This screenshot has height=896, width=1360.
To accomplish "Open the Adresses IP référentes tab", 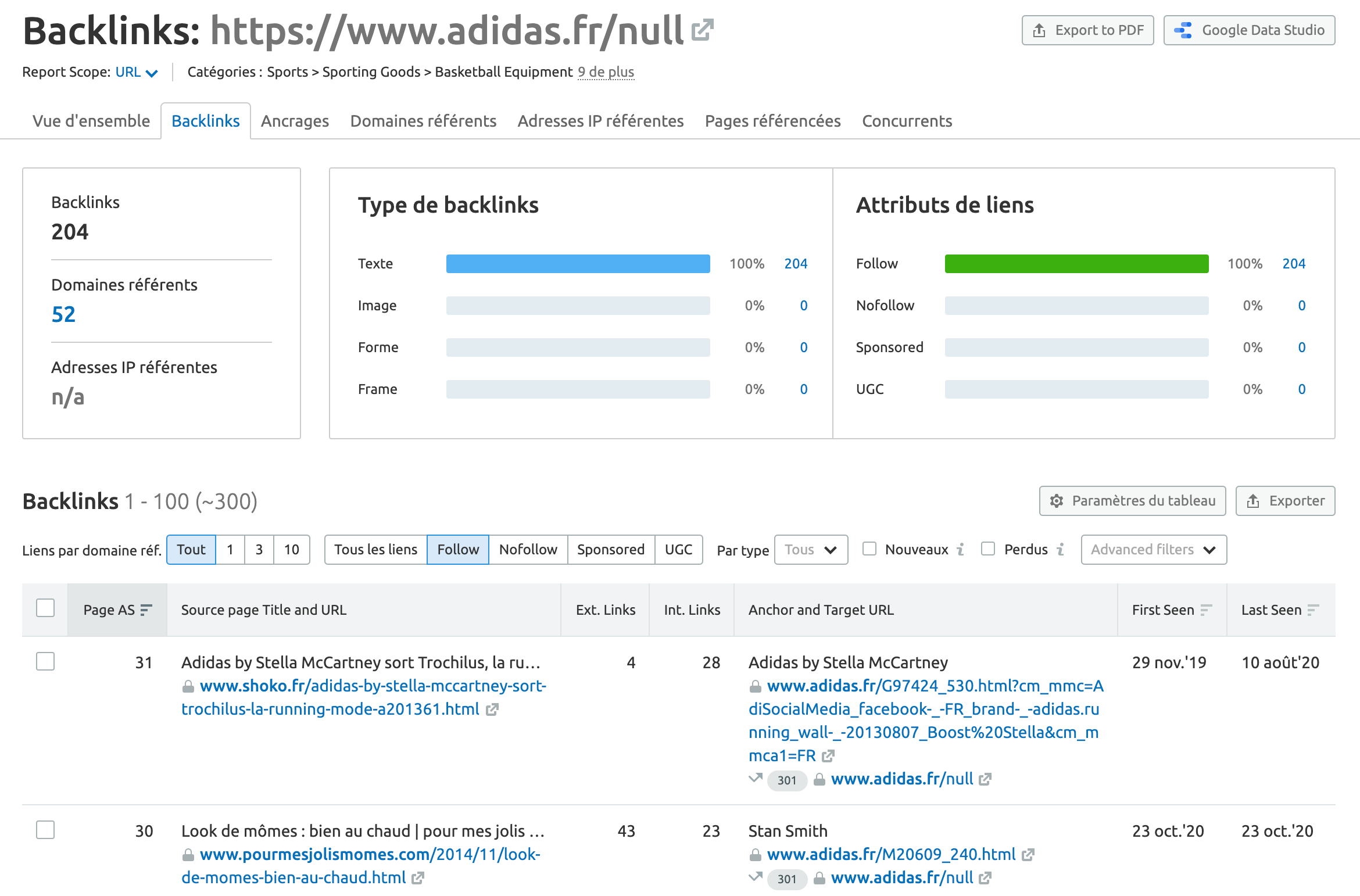I will click(600, 121).
